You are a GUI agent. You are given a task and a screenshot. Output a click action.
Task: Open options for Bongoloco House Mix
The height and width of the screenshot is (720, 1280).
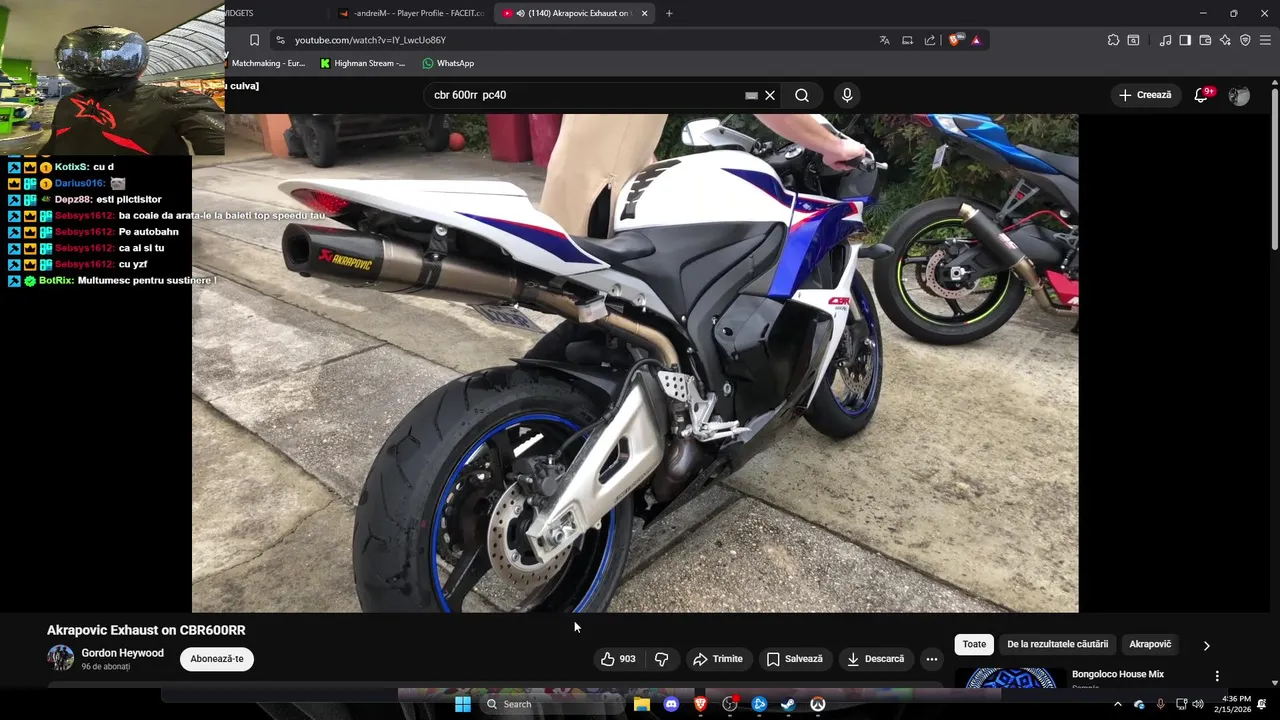(x=1217, y=676)
